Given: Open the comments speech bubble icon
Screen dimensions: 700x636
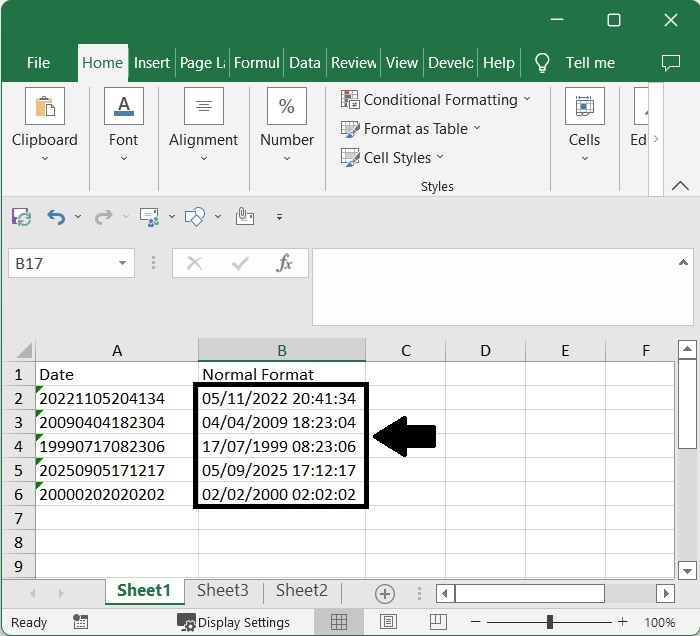Looking at the screenshot, I should click(x=671, y=62).
